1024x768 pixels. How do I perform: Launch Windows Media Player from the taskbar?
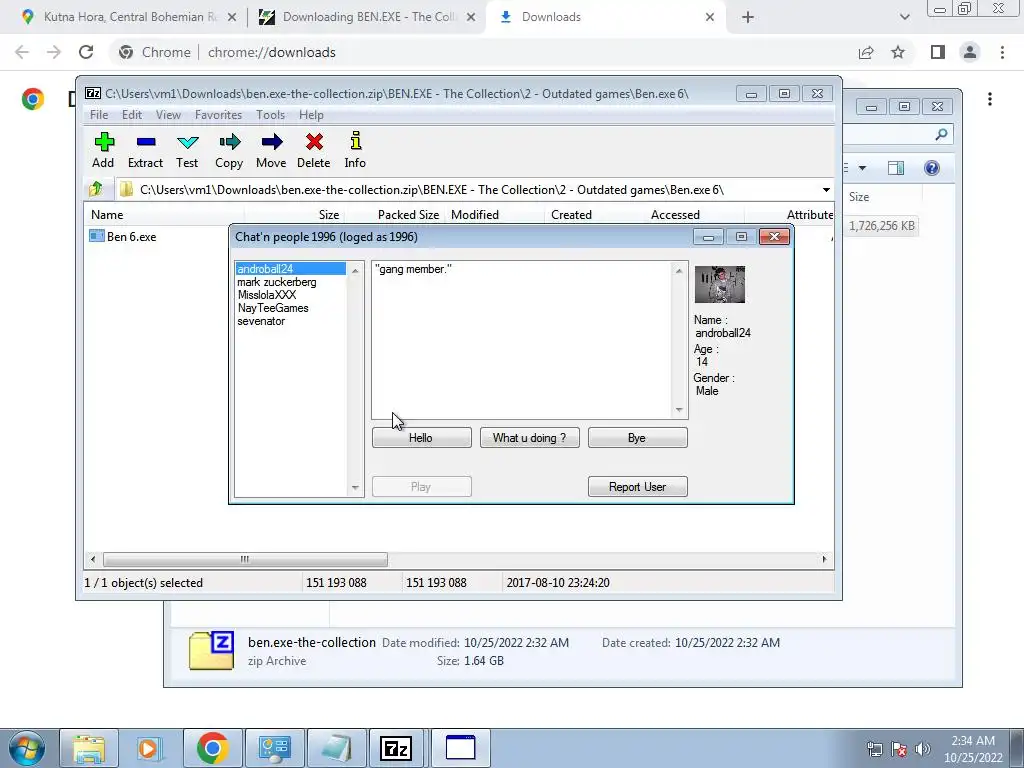click(x=150, y=748)
